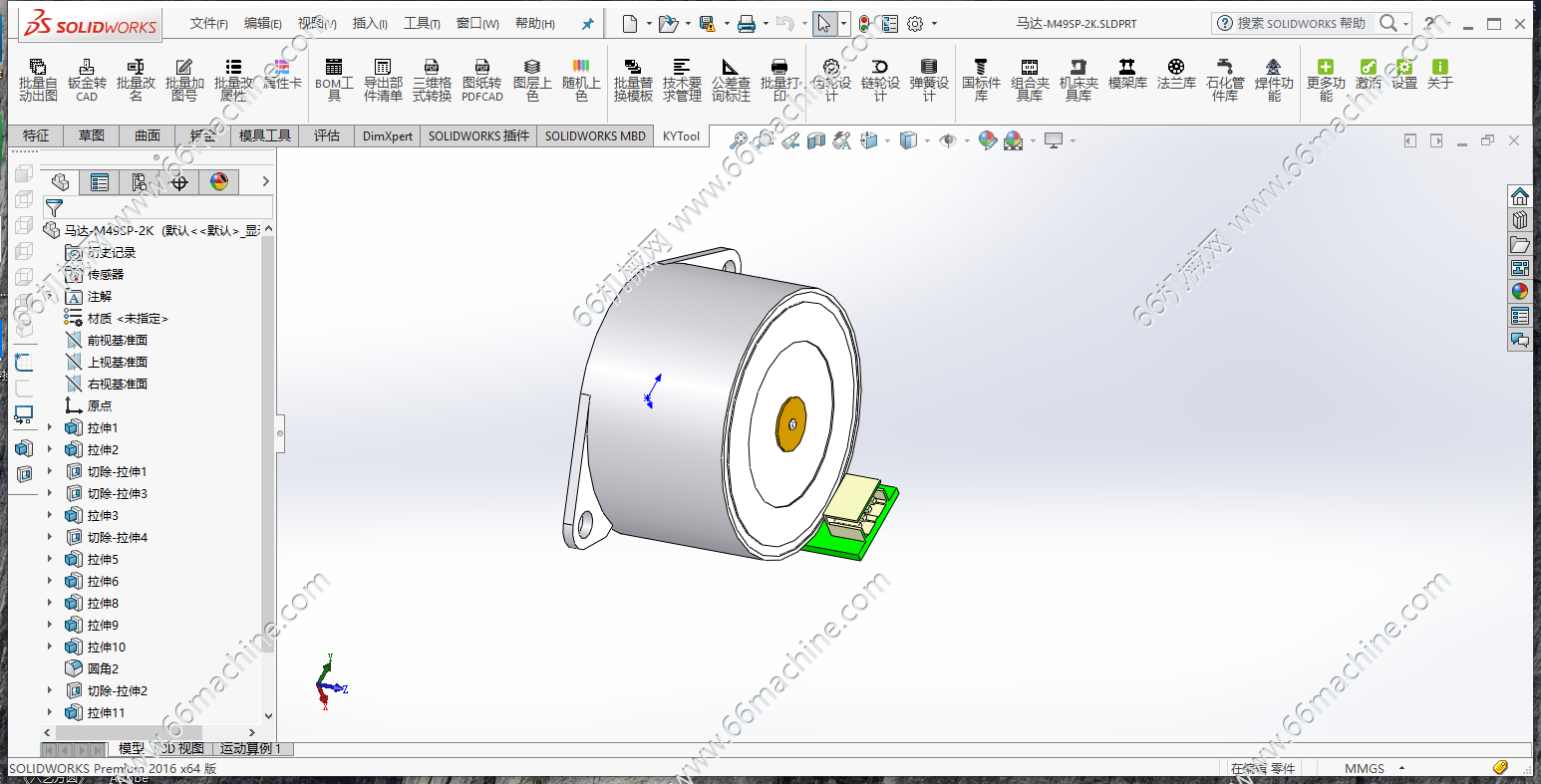This screenshot has width=1541, height=784.
Task: Click 导出部件清单 export parts list
Action: [383, 80]
